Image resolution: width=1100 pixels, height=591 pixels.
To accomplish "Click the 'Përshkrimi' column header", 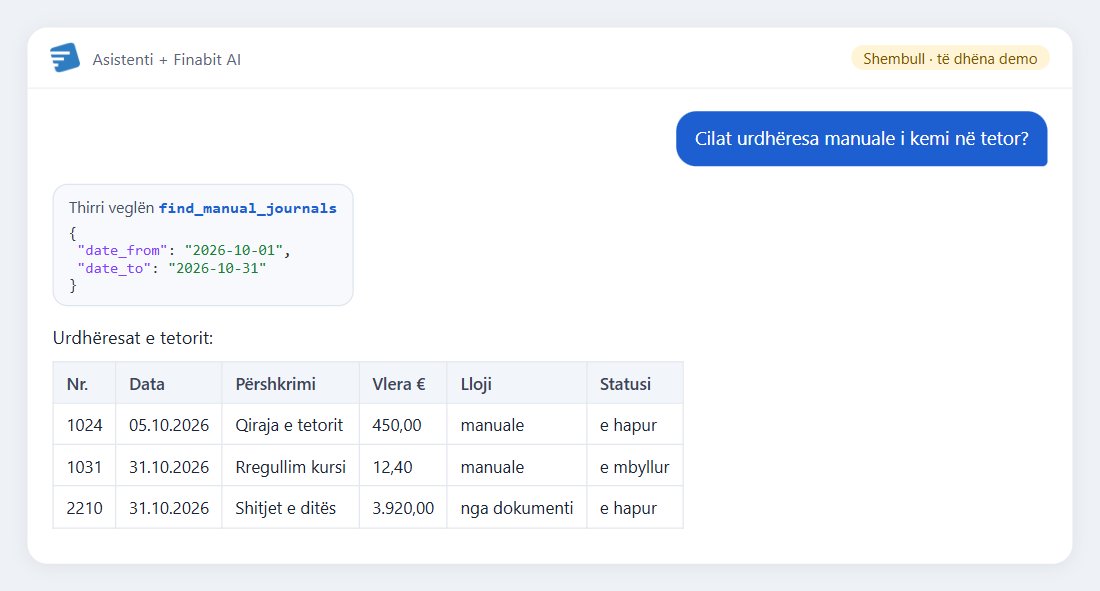I will click(x=290, y=383).
